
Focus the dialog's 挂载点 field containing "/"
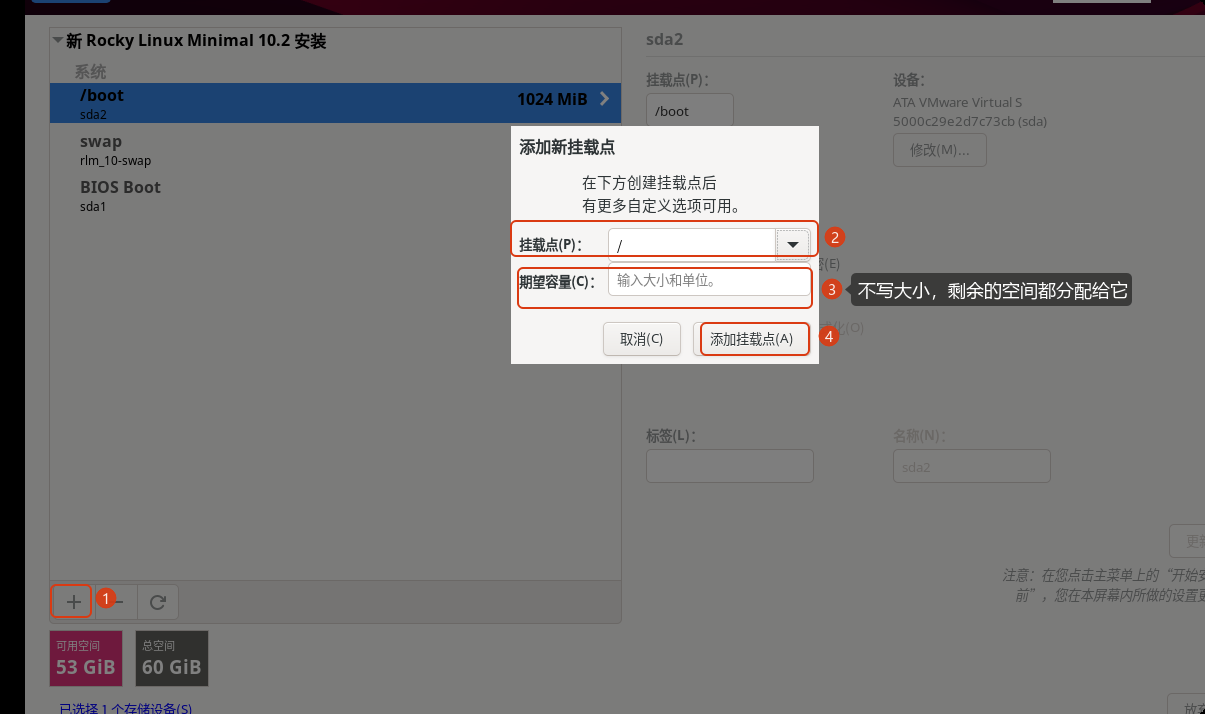[x=692, y=244]
